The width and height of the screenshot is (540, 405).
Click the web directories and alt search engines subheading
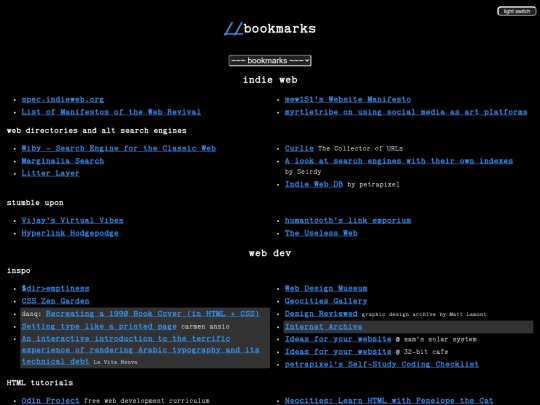tap(97, 131)
